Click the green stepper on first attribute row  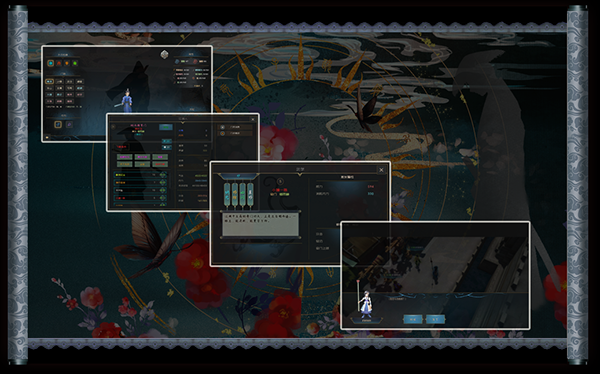pyautogui.click(x=163, y=175)
